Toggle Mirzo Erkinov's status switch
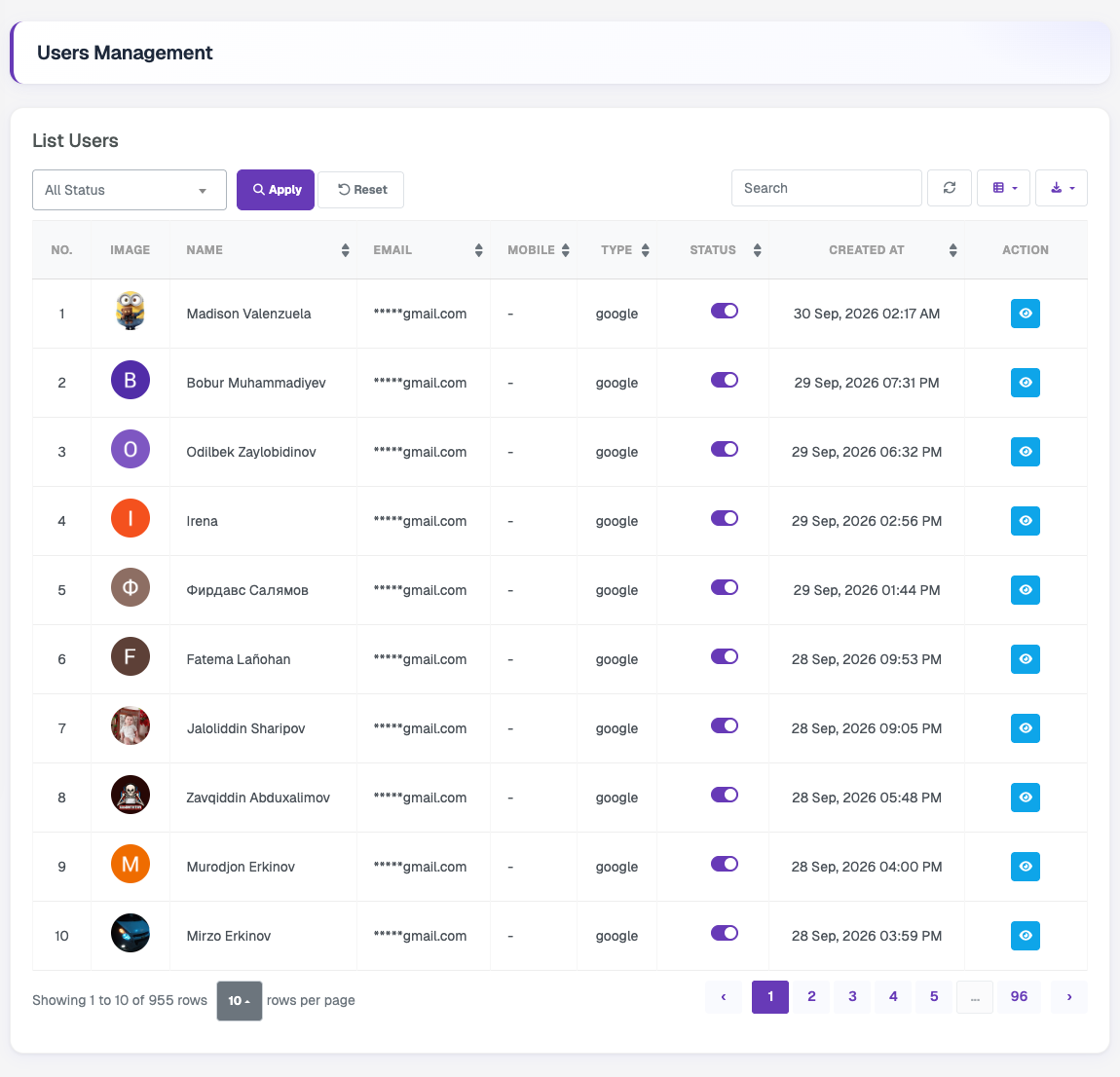1120x1077 pixels. (x=725, y=933)
